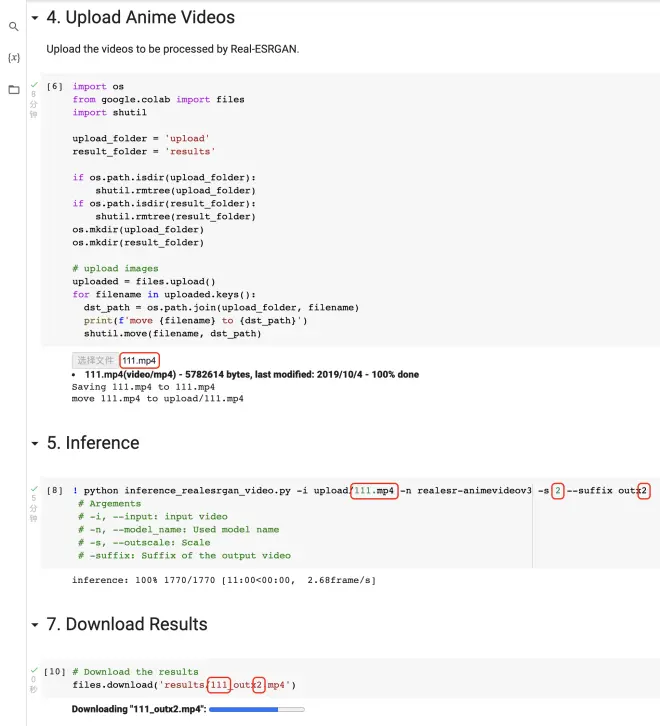Open the search icon in the left sidebar

pyautogui.click(x=14, y=26)
